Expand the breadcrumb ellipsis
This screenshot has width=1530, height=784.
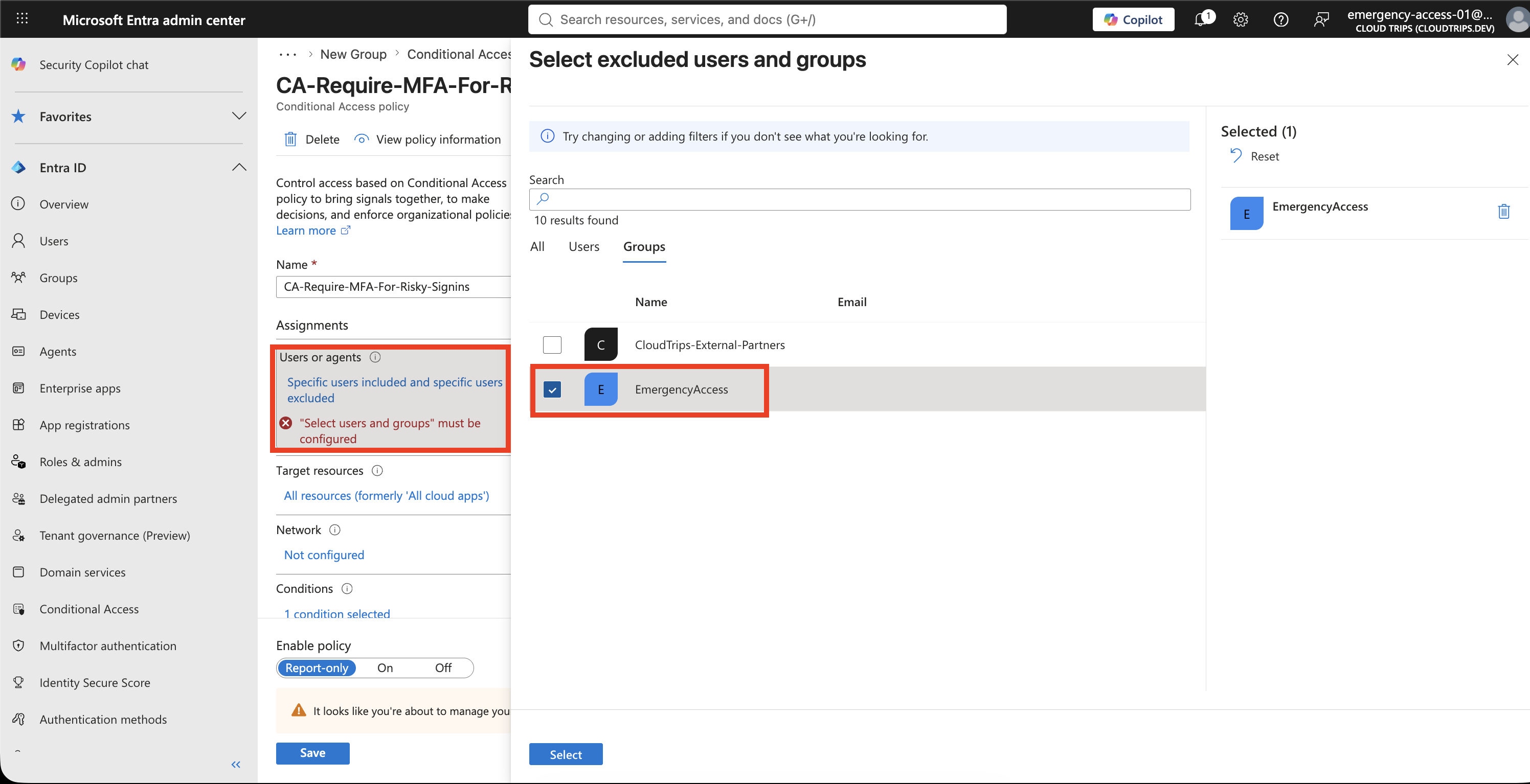pyautogui.click(x=287, y=54)
